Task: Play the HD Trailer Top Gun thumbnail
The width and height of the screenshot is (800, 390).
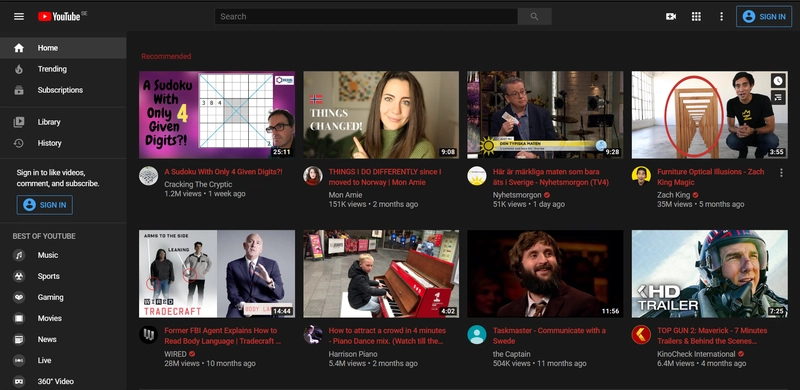Action: tap(710, 274)
